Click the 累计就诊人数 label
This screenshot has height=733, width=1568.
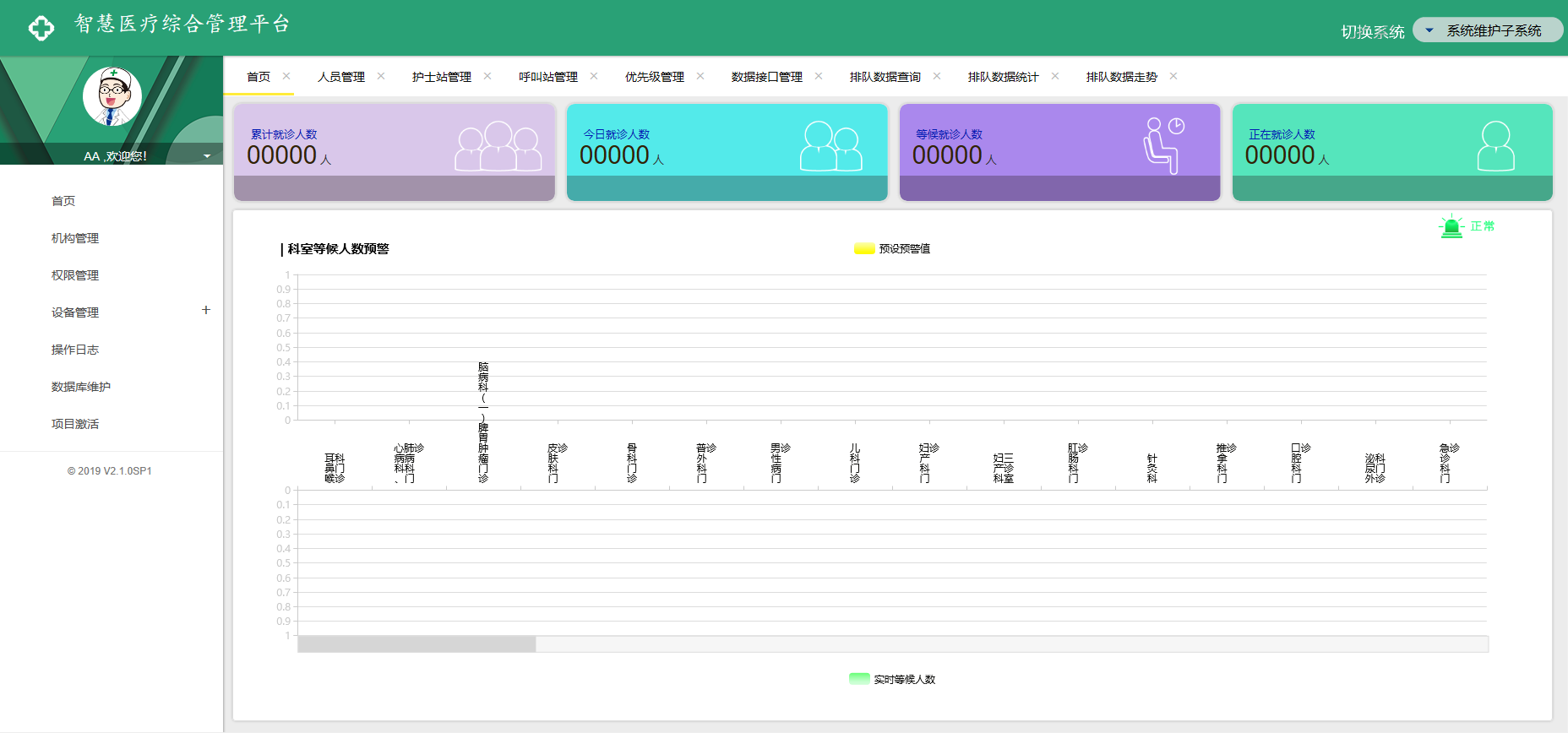click(x=284, y=134)
